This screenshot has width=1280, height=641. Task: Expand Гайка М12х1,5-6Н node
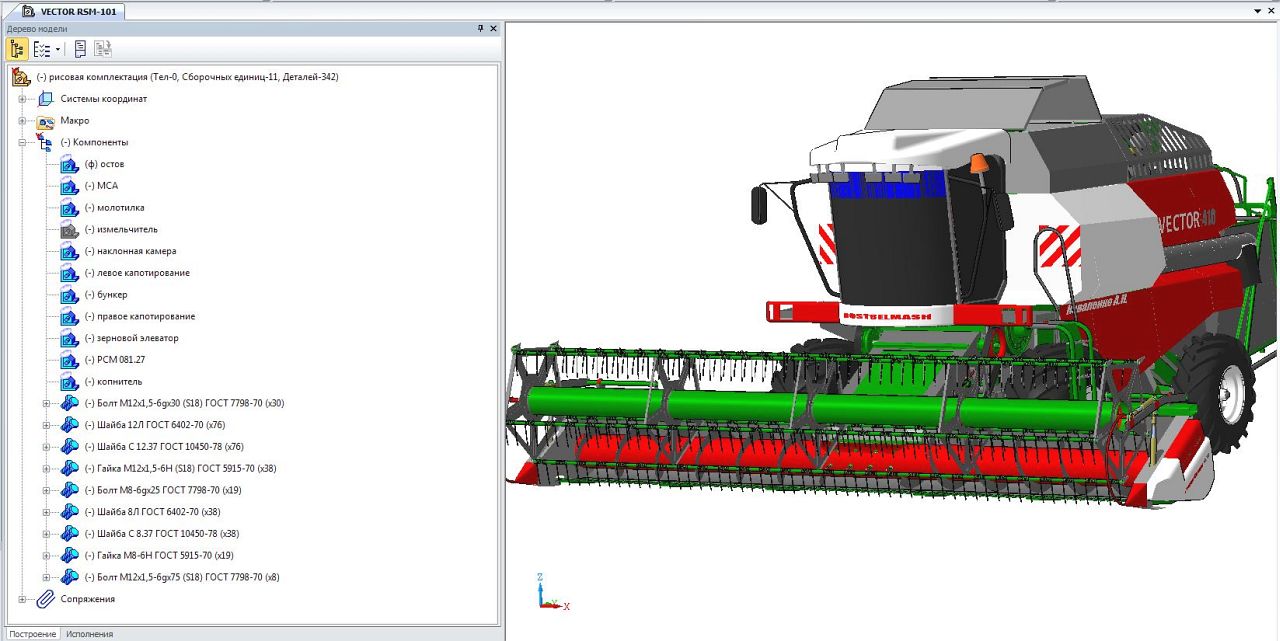click(x=46, y=469)
